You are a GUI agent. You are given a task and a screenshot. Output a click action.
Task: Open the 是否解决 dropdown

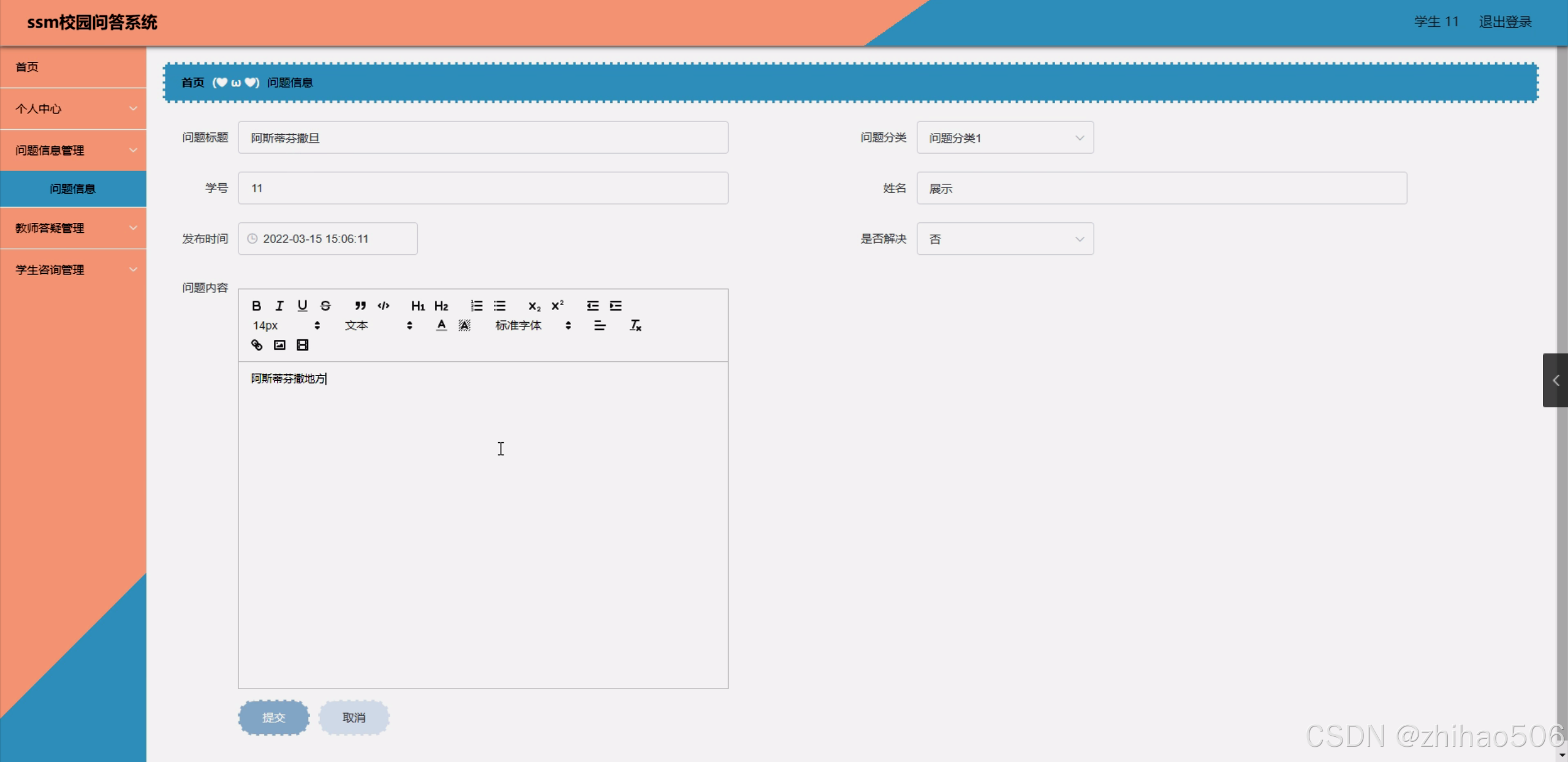(1005, 238)
